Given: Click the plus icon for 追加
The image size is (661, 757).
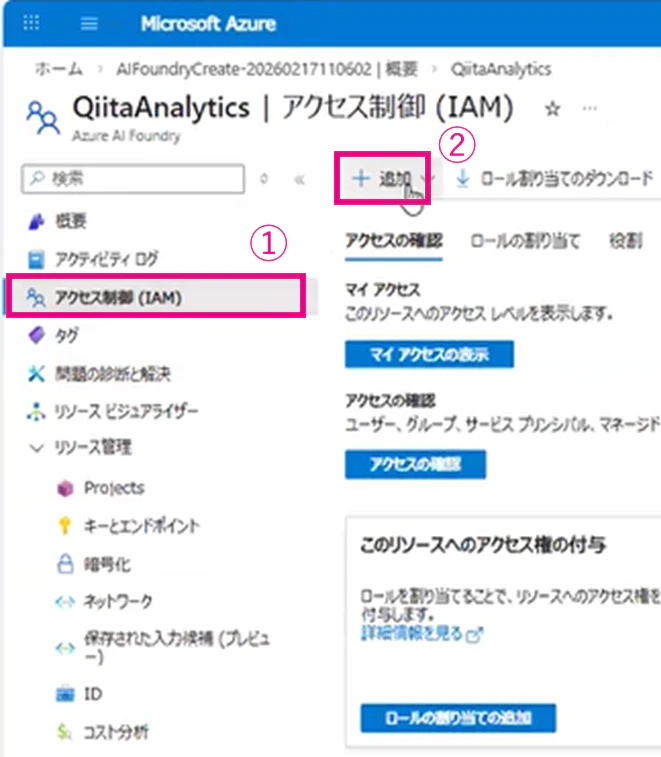Looking at the screenshot, I should (361, 179).
